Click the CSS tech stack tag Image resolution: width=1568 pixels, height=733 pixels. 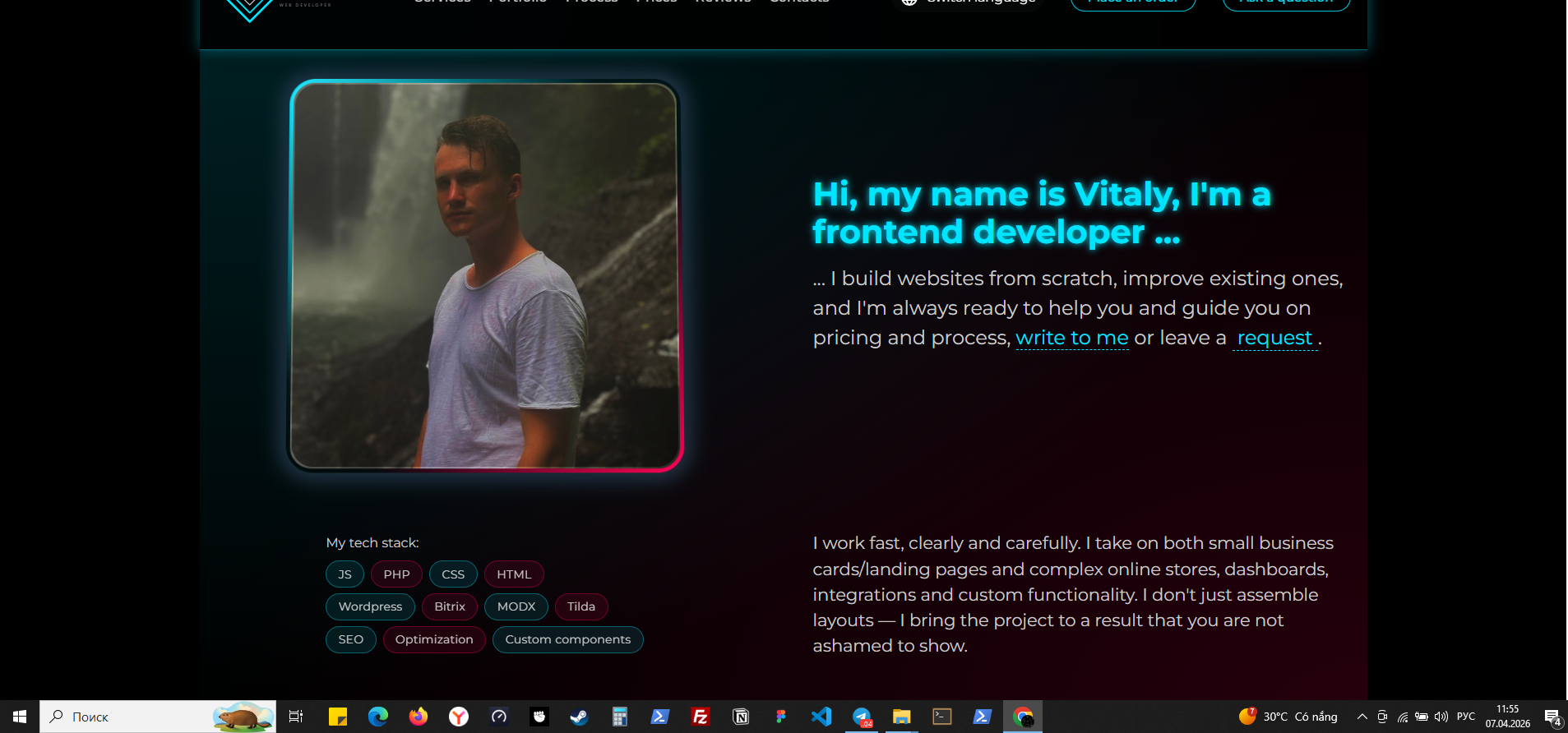453,574
